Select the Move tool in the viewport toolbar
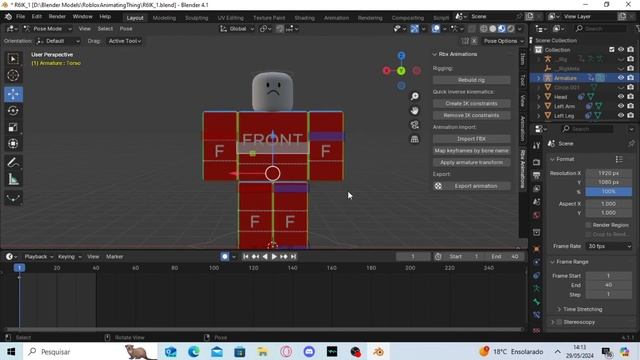The height and width of the screenshot is (360, 640). 13,94
